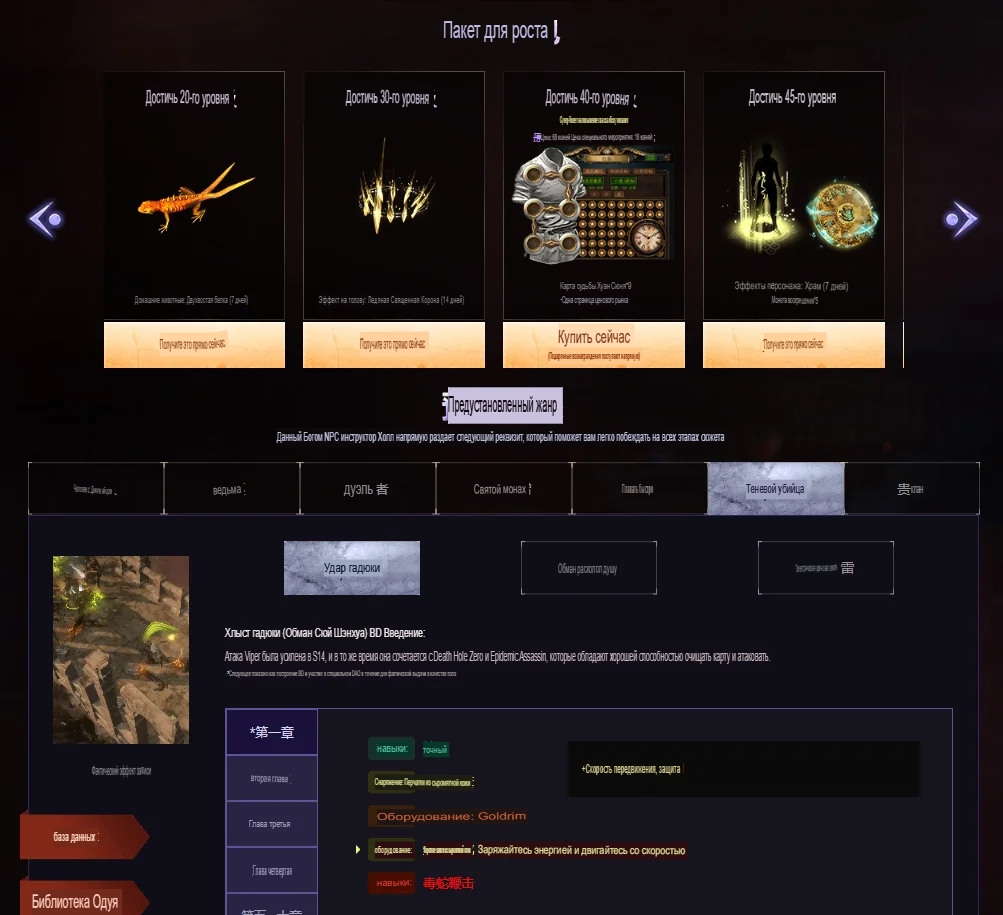Open the Святой монах tab
Screen dimensions: 1003x915
503,489
